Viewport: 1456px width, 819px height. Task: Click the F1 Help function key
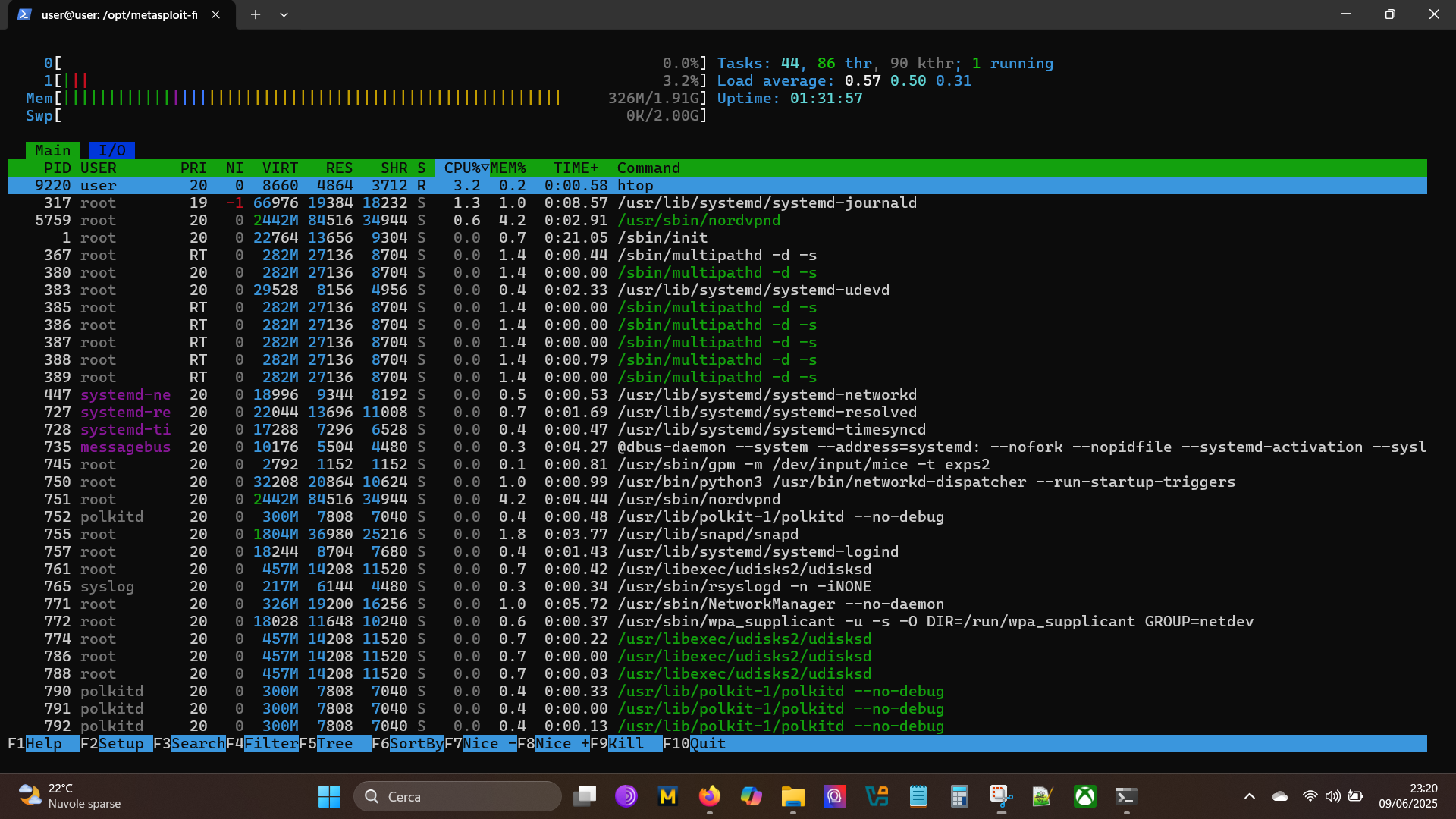click(43, 743)
